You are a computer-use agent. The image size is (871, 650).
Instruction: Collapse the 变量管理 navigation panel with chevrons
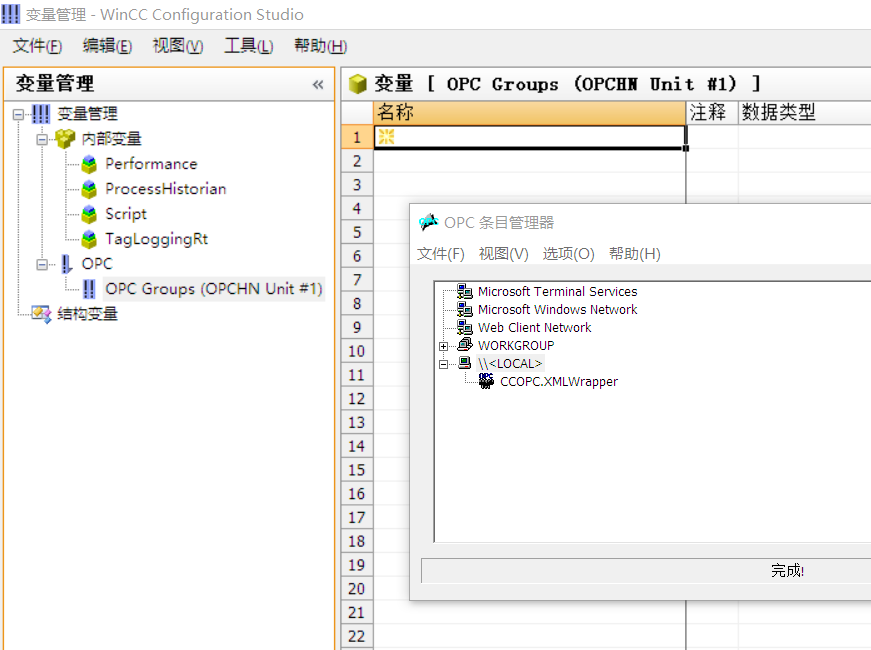318,84
